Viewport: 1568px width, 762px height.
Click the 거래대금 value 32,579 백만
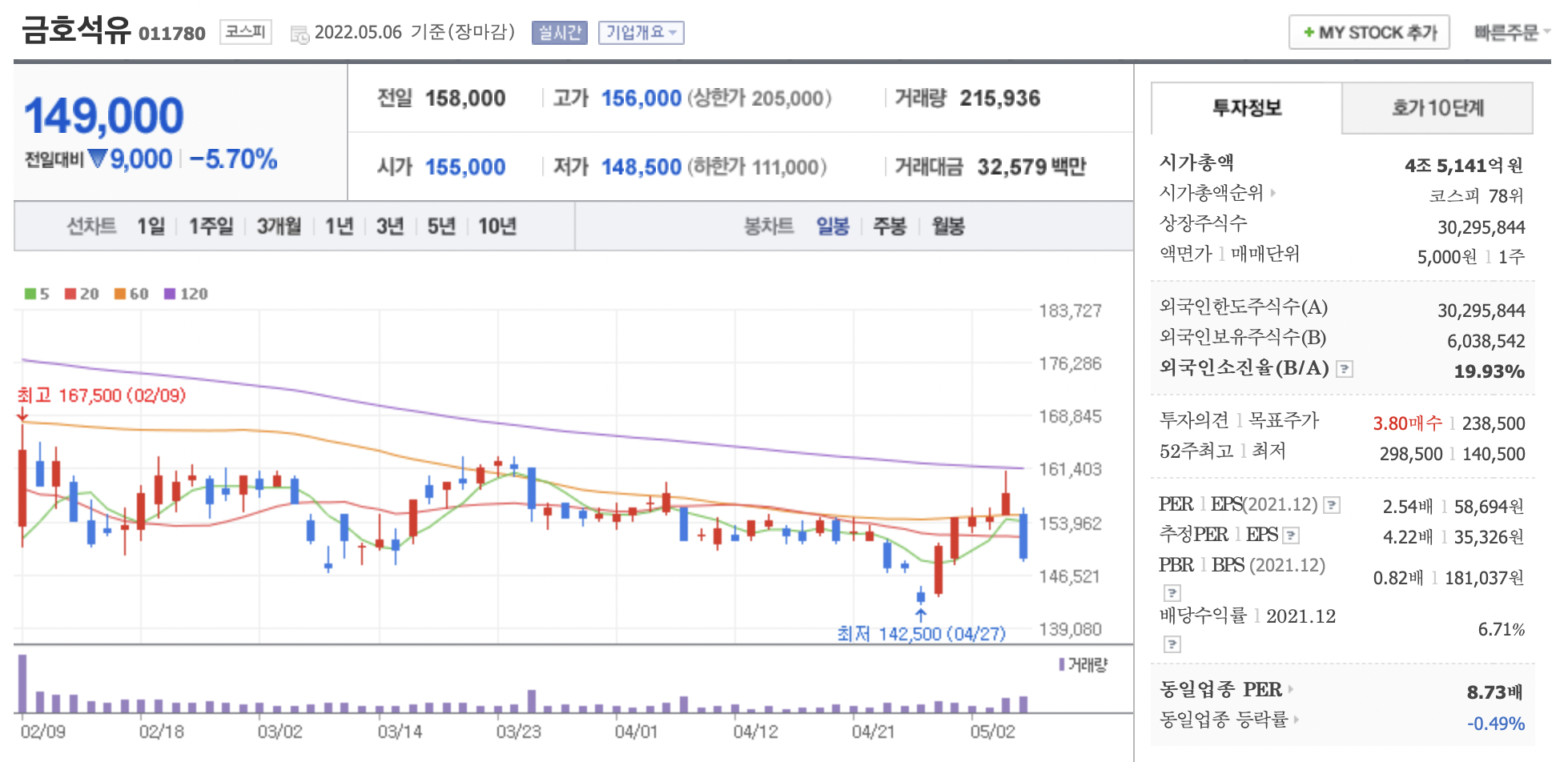coord(1031,167)
